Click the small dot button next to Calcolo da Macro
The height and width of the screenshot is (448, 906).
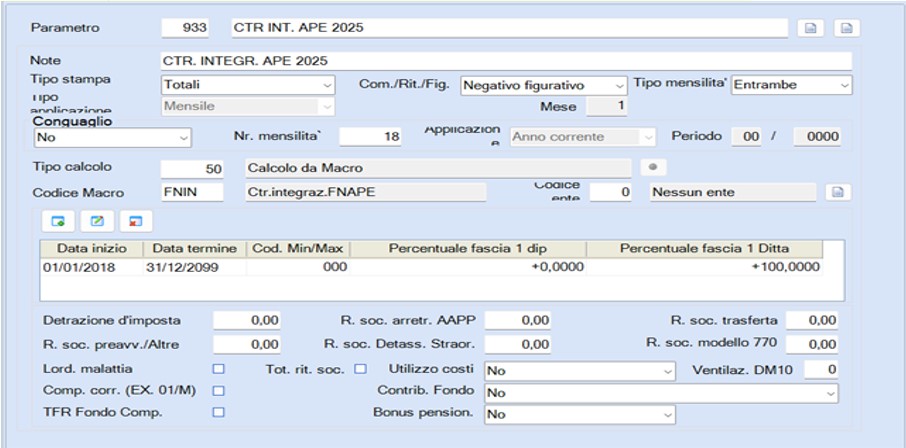(653, 168)
